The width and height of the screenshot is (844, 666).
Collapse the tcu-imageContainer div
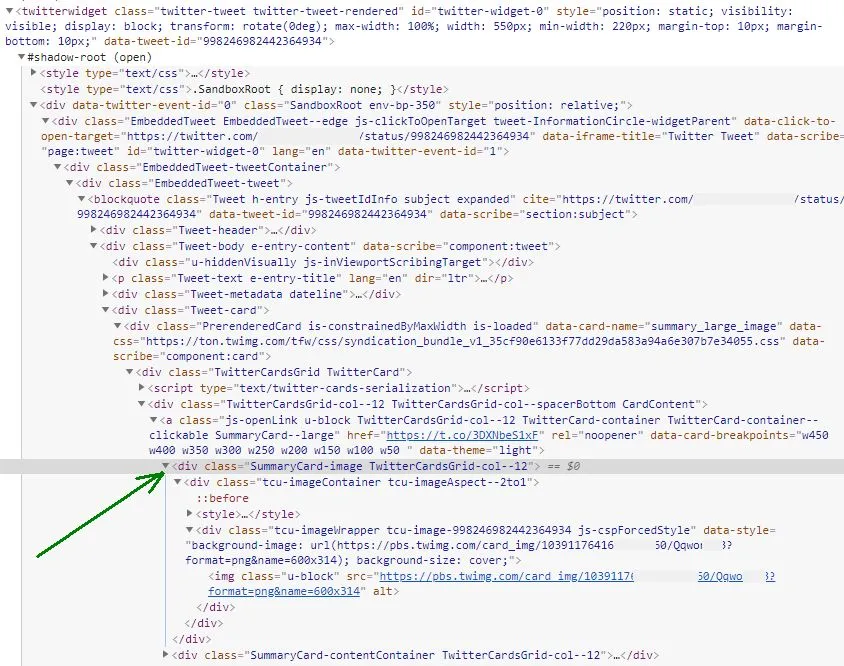click(178, 482)
